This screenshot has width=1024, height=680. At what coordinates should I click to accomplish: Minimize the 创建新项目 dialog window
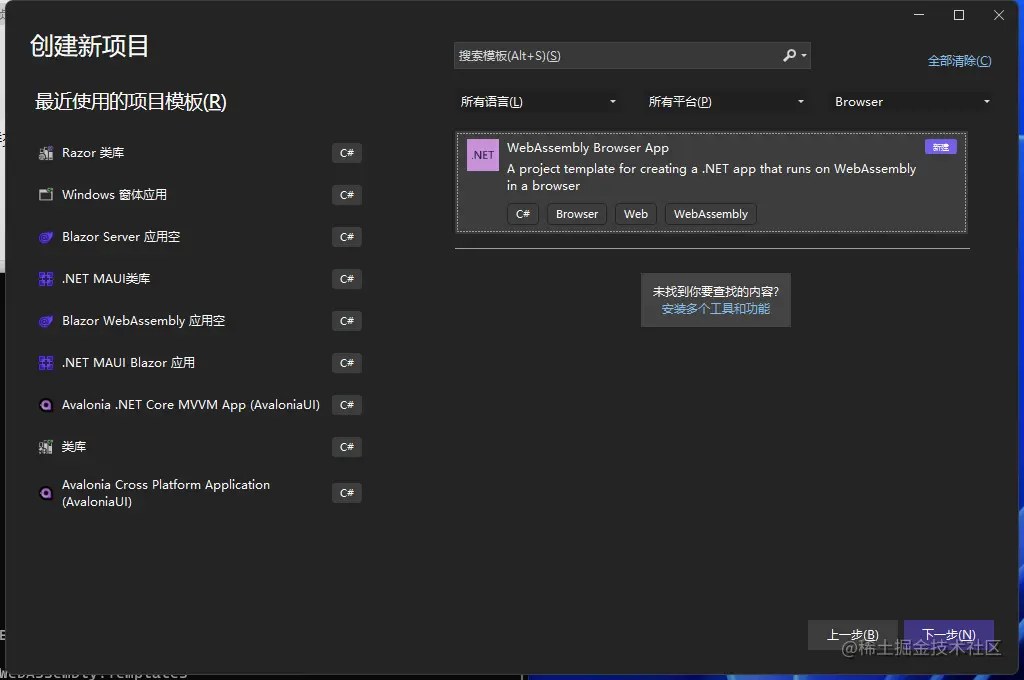click(x=919, y=15)
